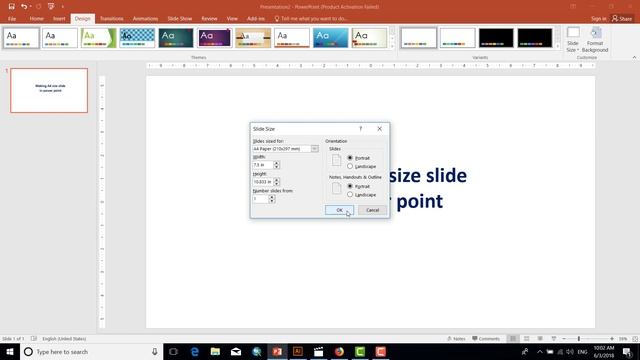Switch to the Slide Show tab
This screenshot has height=360, width=640.
click(x=180, y=19)
